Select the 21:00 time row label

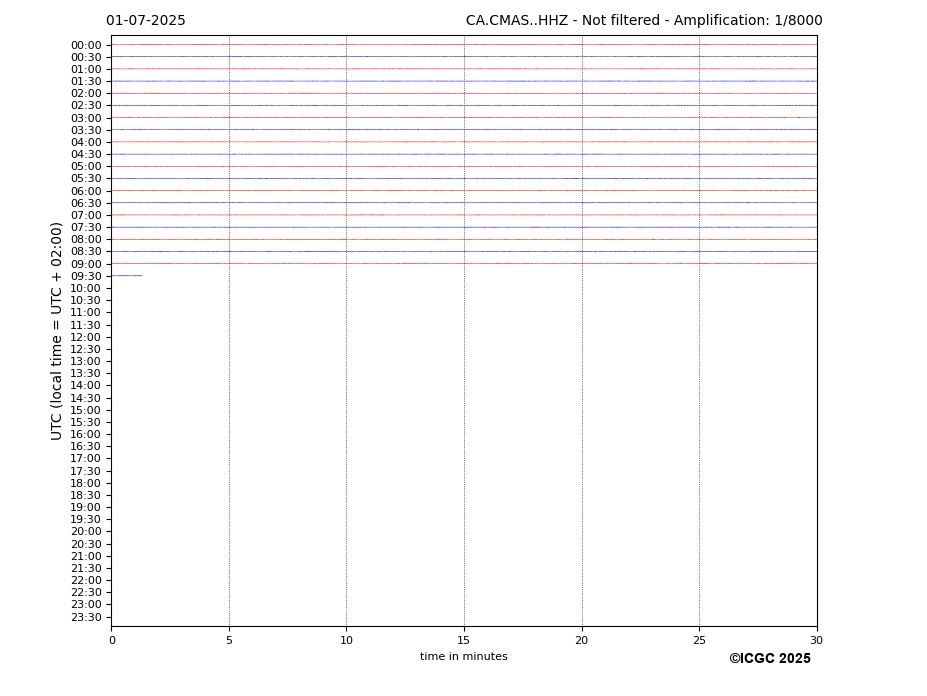click(86, 556)
